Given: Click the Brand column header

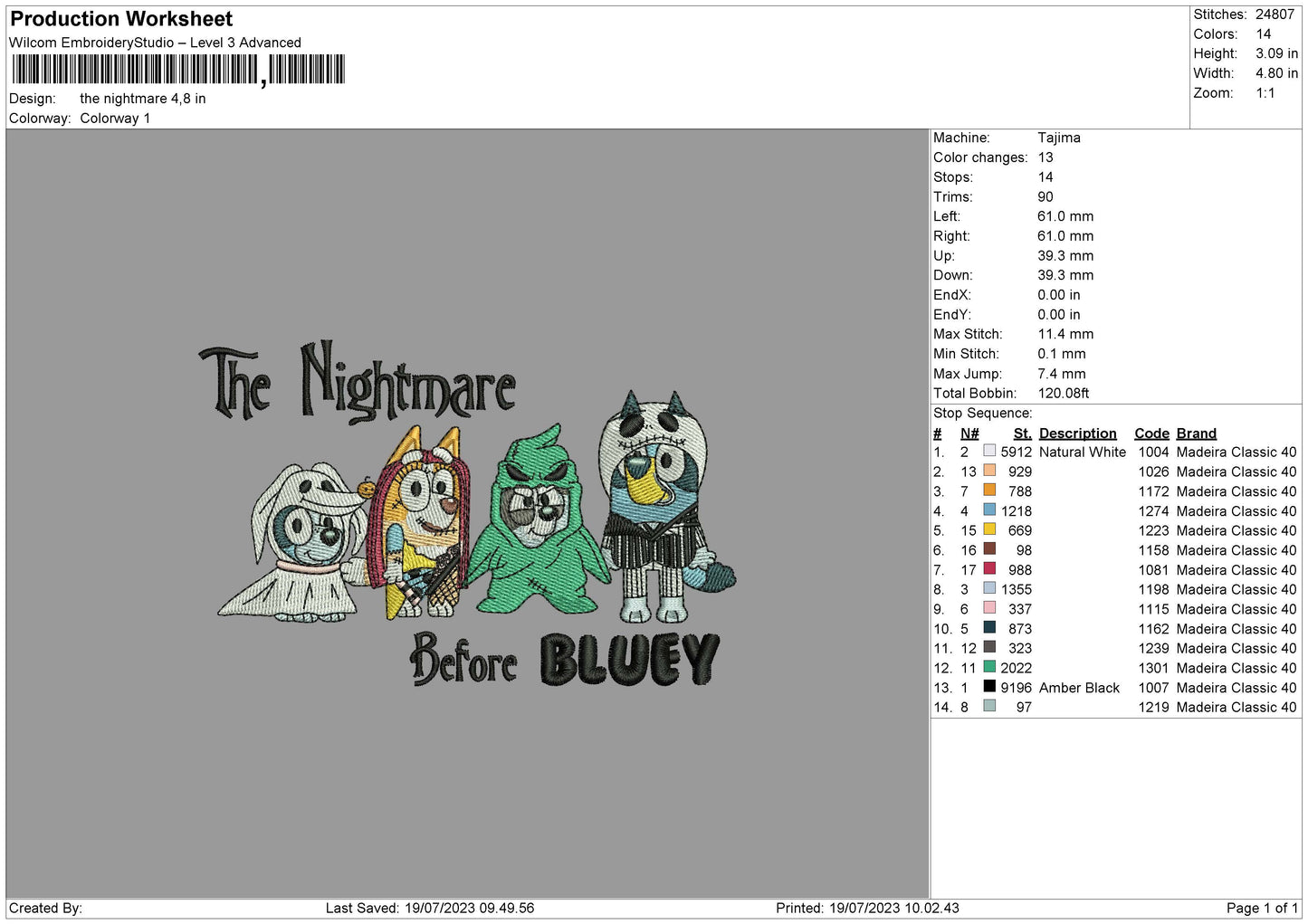Looking at the screenshot, I should pyautogui.click(x=1196, y=433).
